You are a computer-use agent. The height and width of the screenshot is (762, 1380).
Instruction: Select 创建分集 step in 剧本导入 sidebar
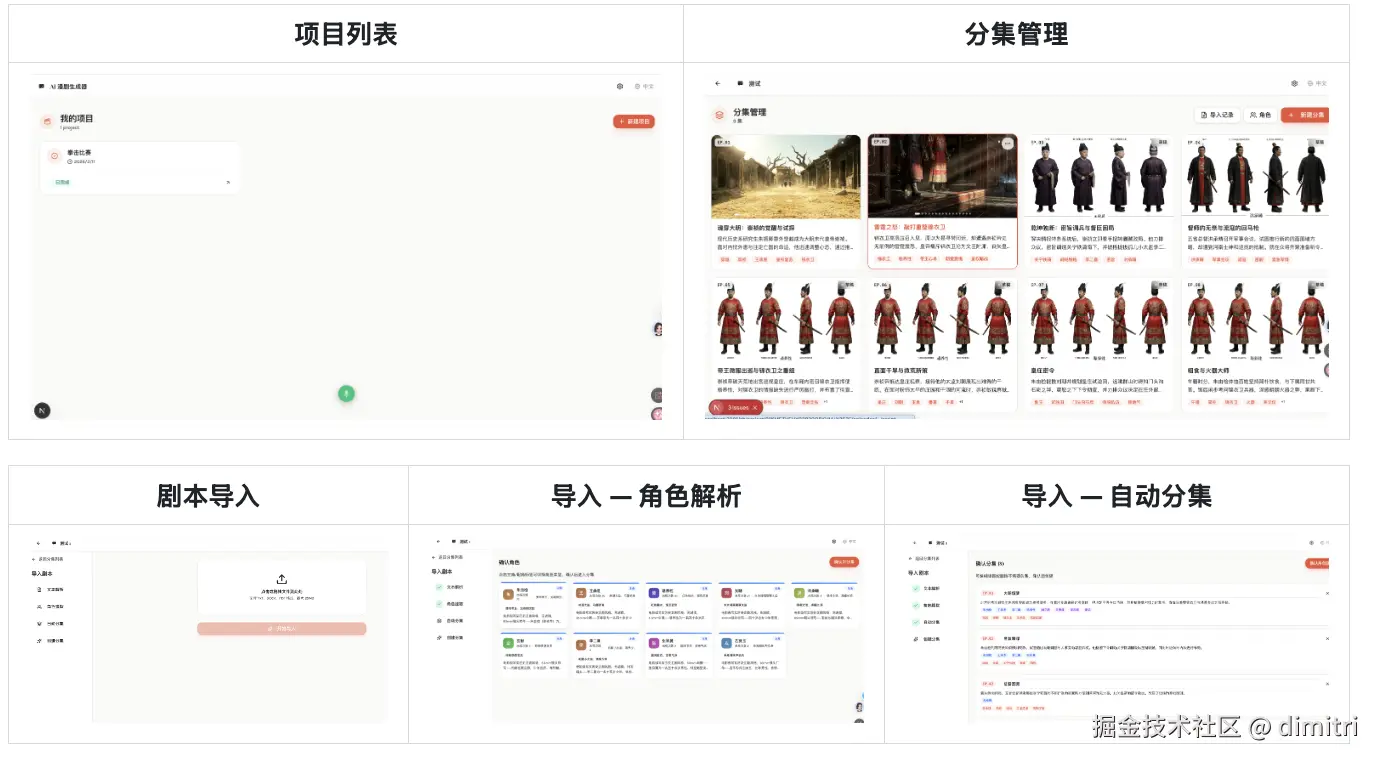tap(50, 641)
